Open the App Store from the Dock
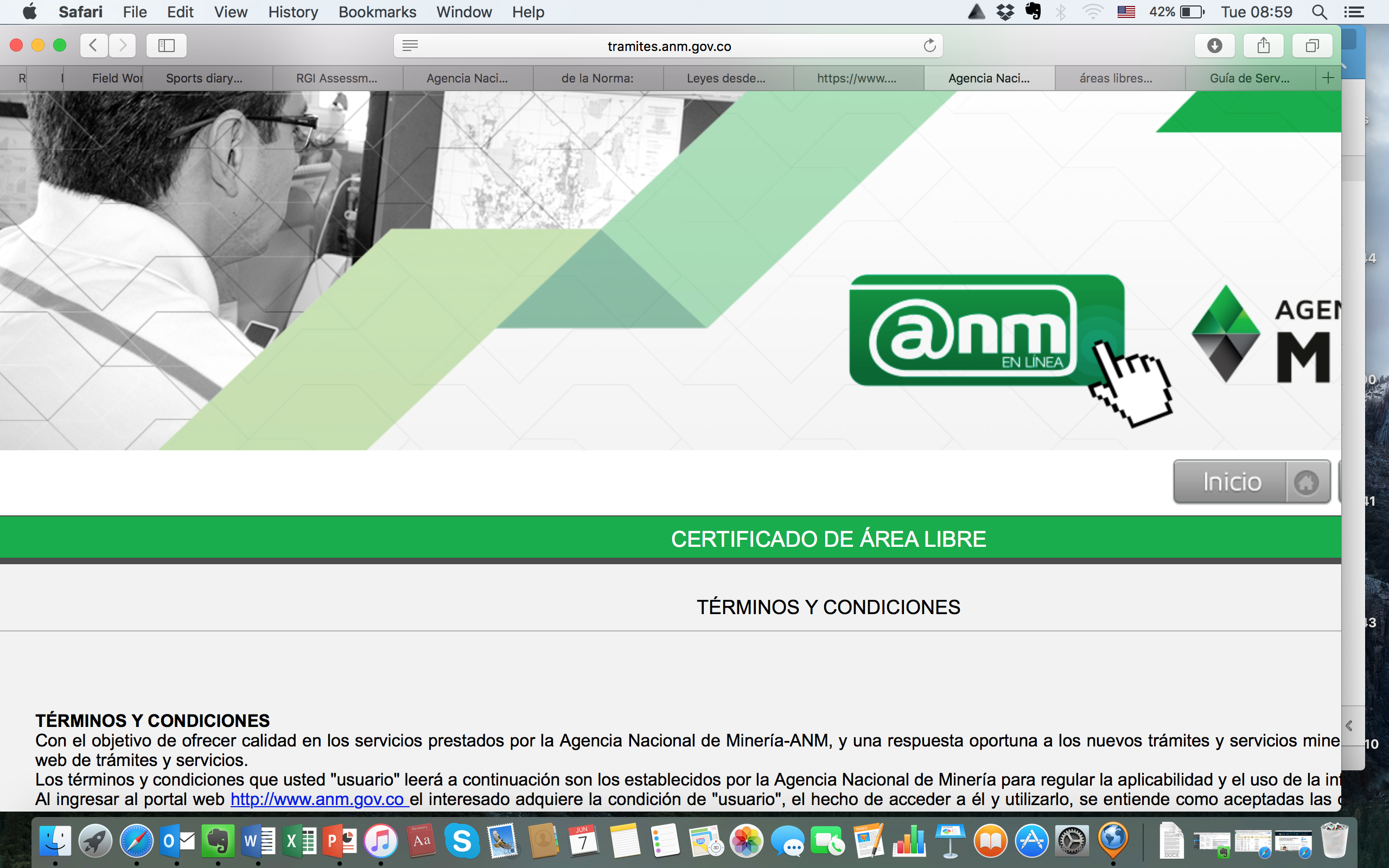Viewport: 1389px width, 868px height. point(1031,841)
